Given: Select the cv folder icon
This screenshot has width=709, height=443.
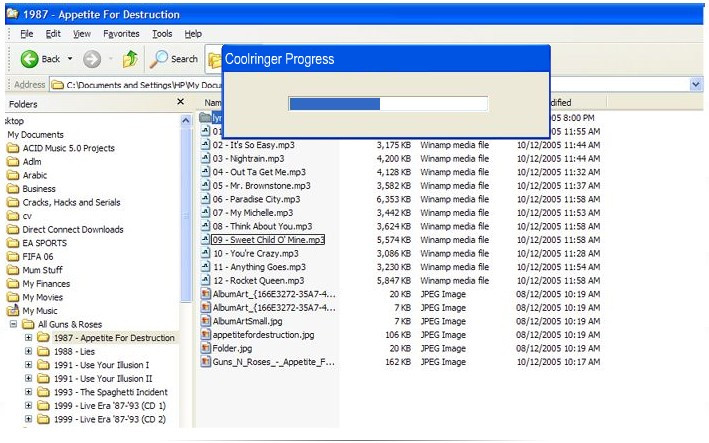Looking at the screenshot, I should [13, 216].
